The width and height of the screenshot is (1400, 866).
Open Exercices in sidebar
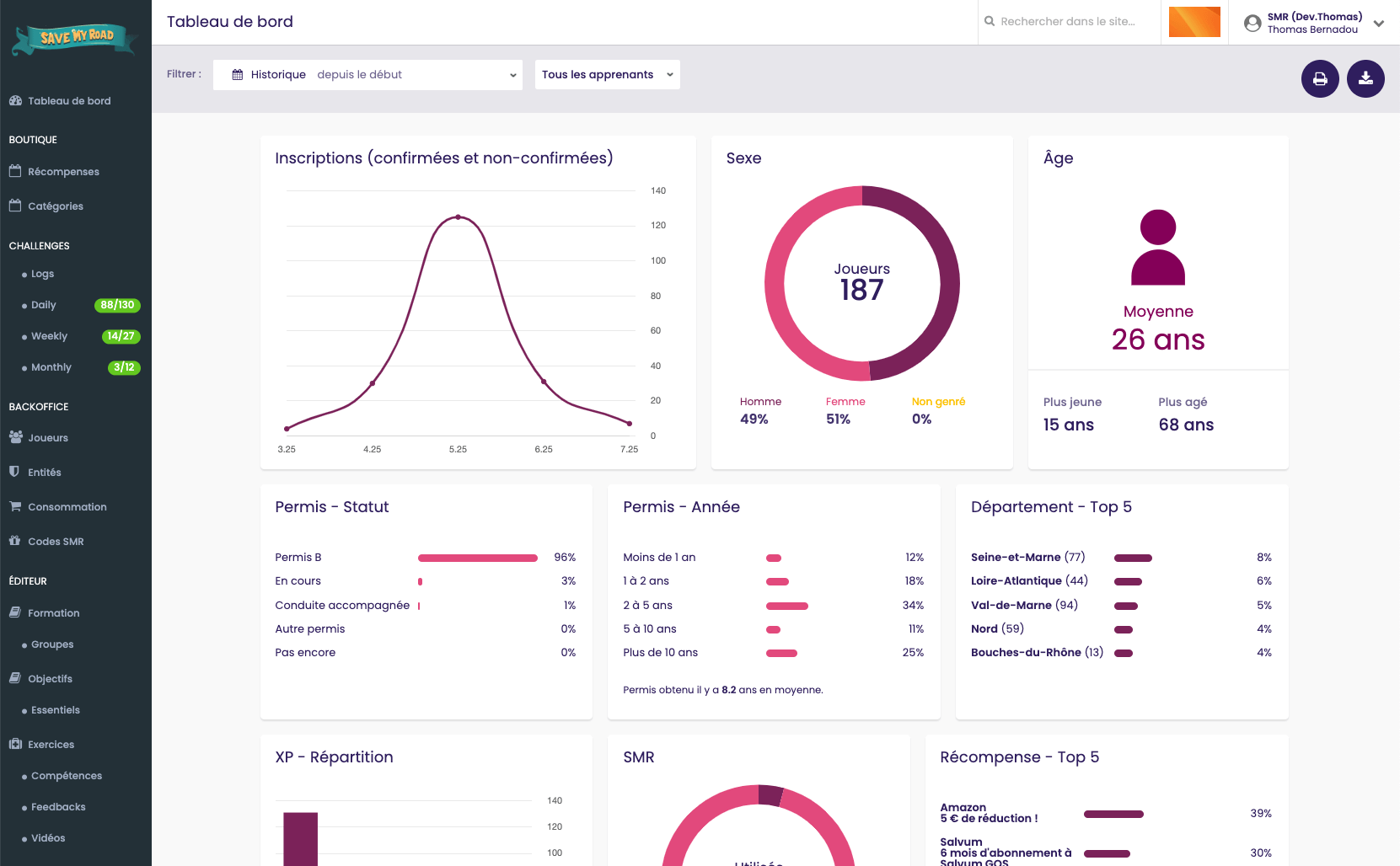pyautogui.click(x=51, y=745)
